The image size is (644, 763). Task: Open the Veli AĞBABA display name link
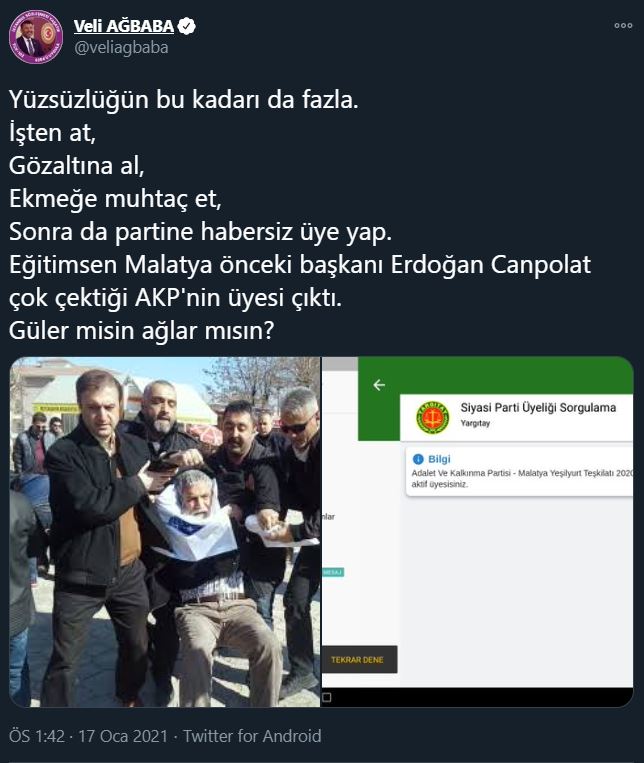[x=124, y=26]
